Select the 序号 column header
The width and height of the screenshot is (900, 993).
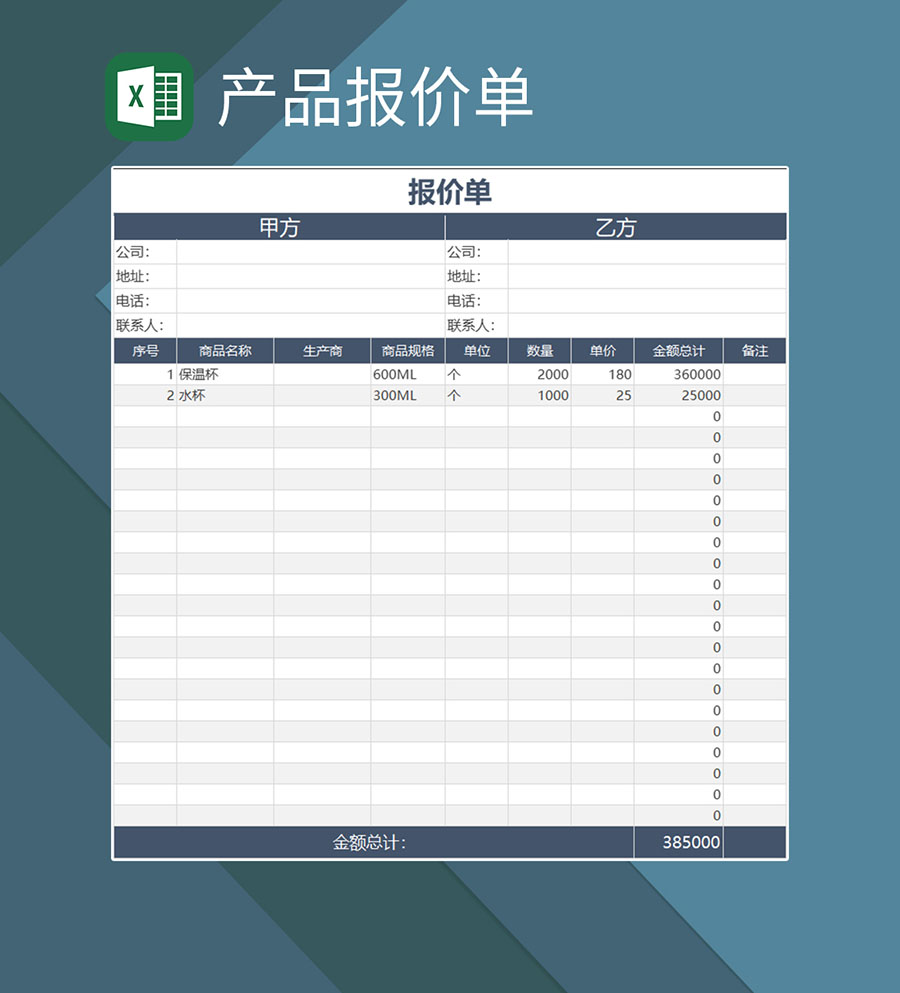coord(145,351)
